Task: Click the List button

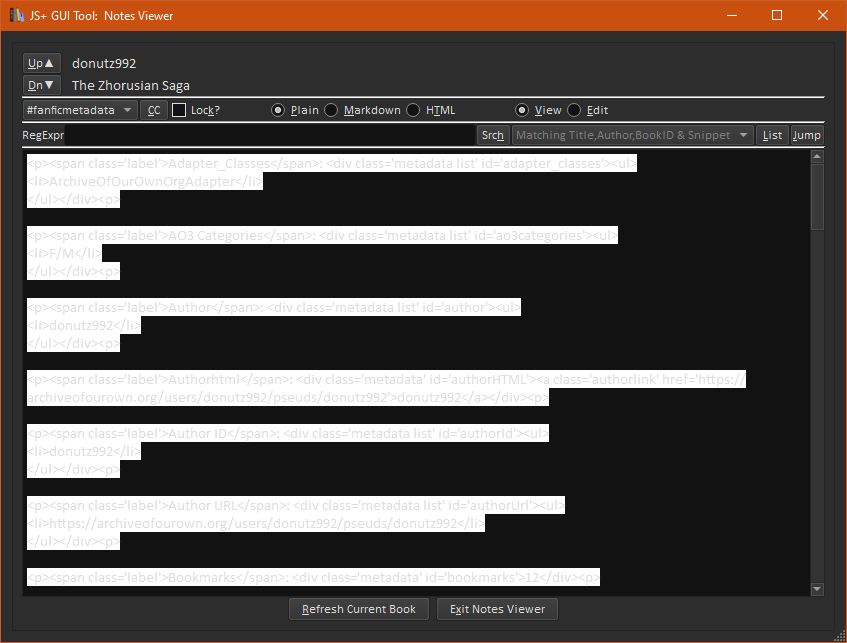Action: tap(772, 135)
